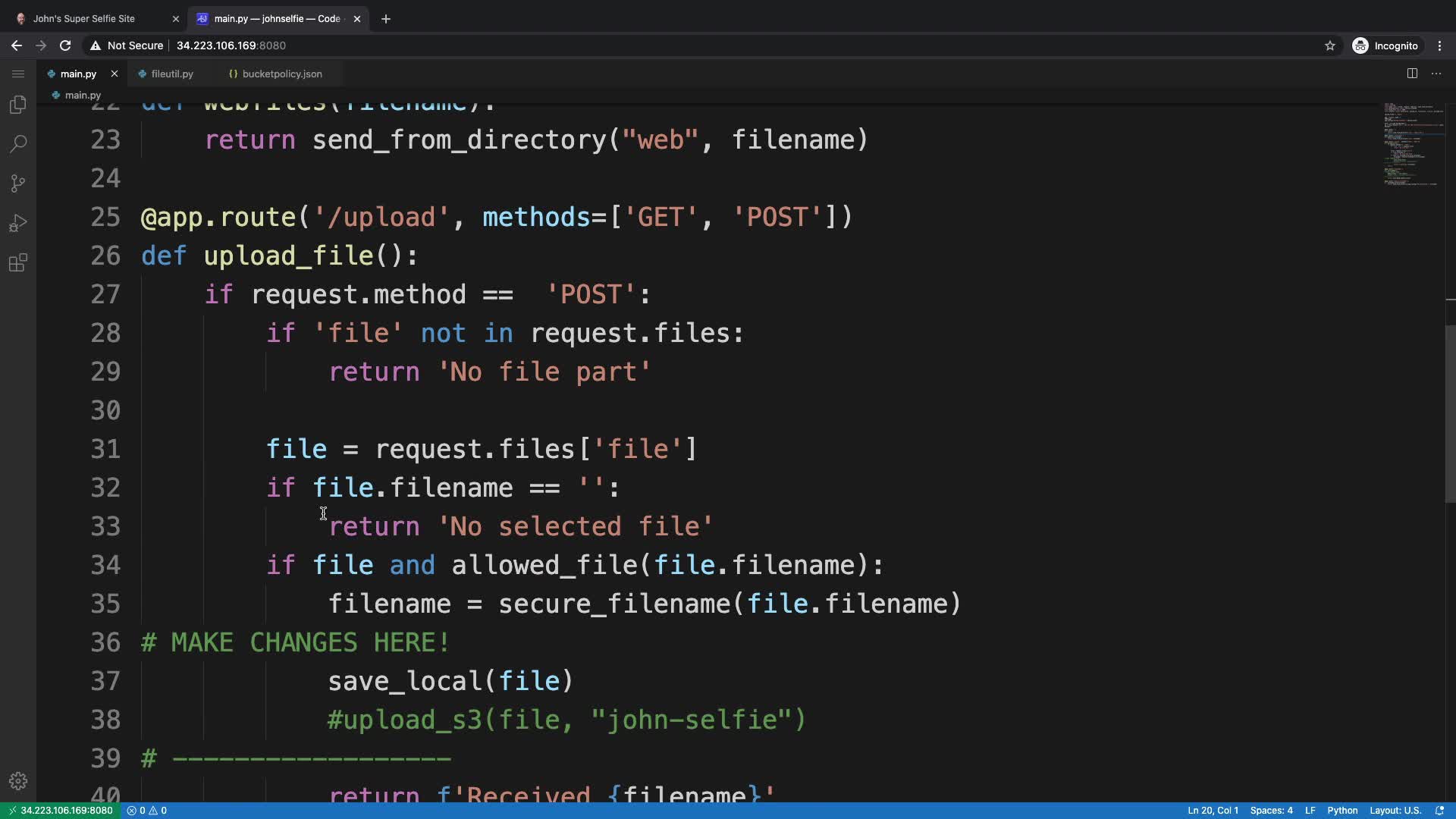Switch to the fileutil.py editor tab
Screen dimensions: 1456x819
click(172, 74)
